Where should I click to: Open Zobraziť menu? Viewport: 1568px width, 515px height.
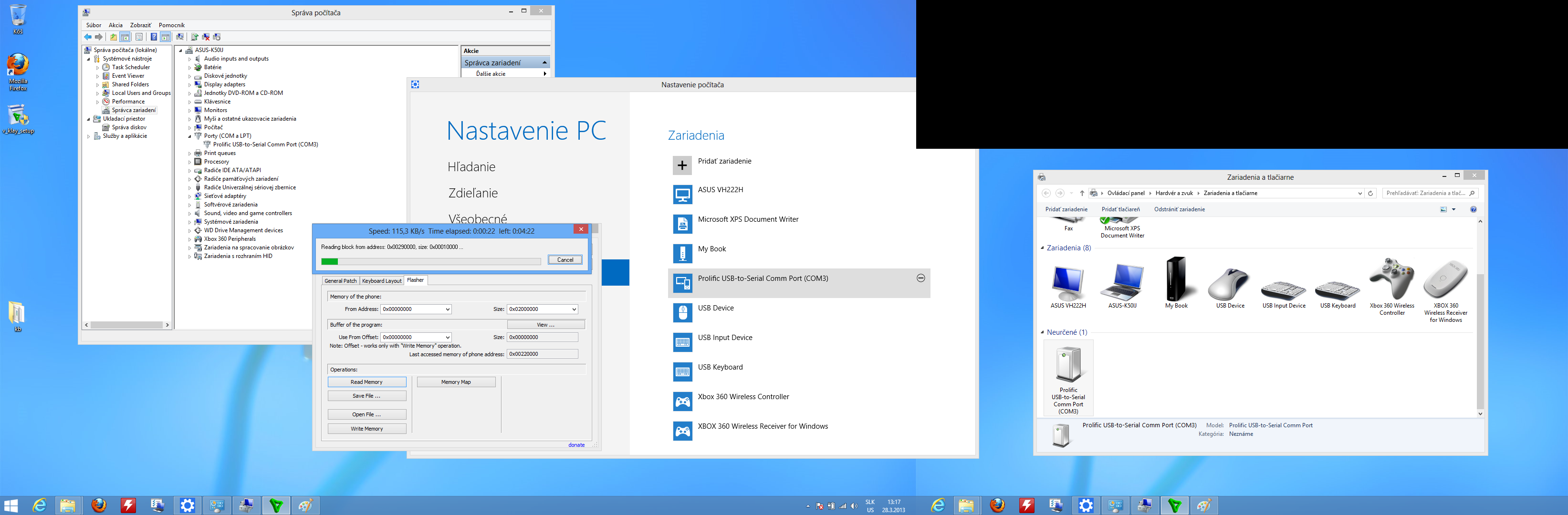(141, 25)
